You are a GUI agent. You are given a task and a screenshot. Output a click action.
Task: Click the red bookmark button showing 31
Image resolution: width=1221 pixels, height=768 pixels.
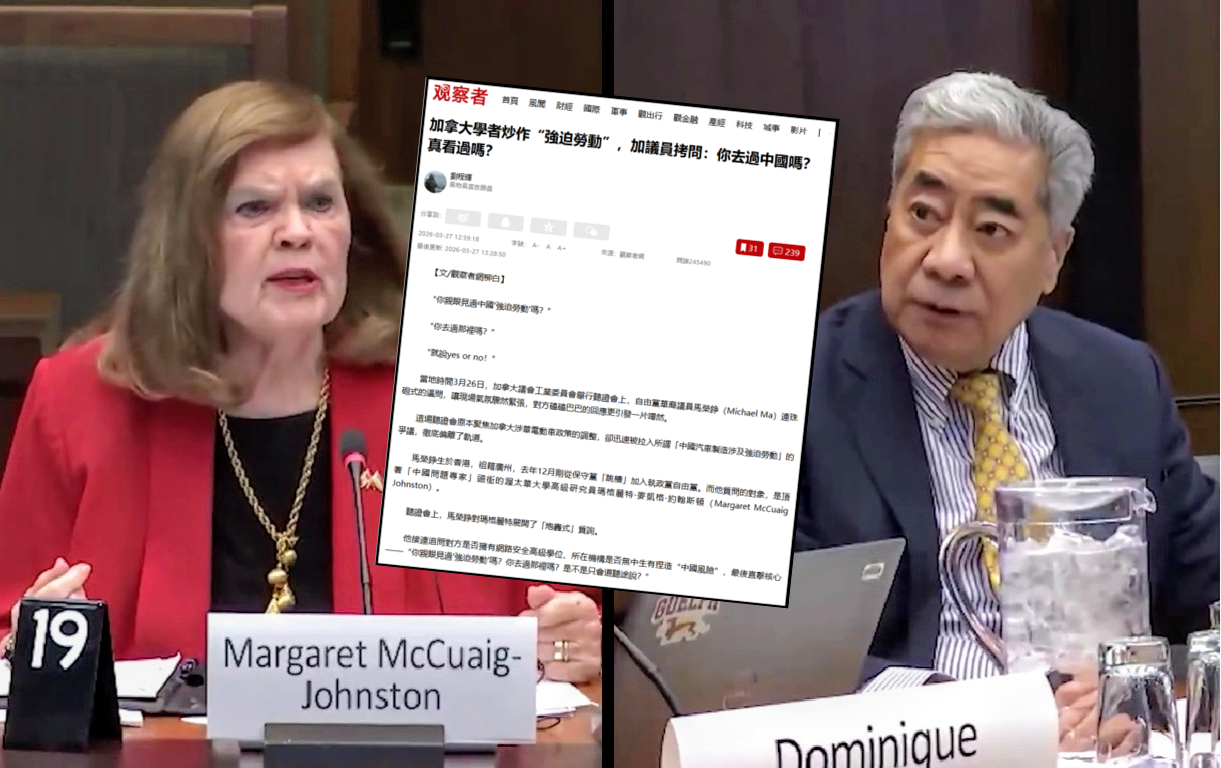tap(748, 247)
